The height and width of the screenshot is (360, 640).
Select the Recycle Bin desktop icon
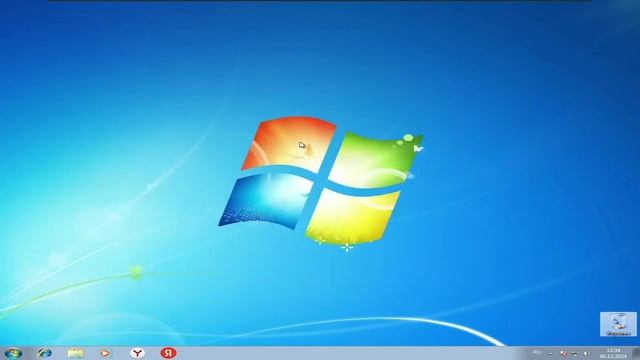point(618,324)
